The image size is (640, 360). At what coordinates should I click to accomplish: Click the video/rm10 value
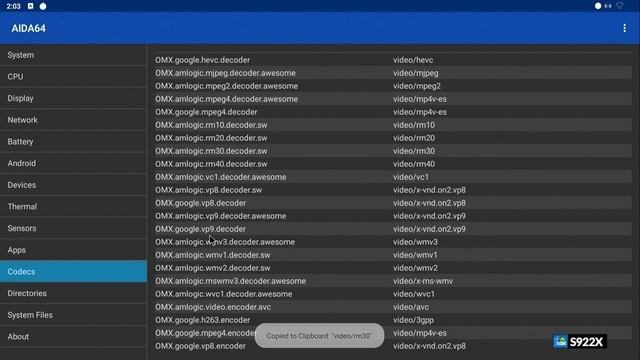(414, 125)
